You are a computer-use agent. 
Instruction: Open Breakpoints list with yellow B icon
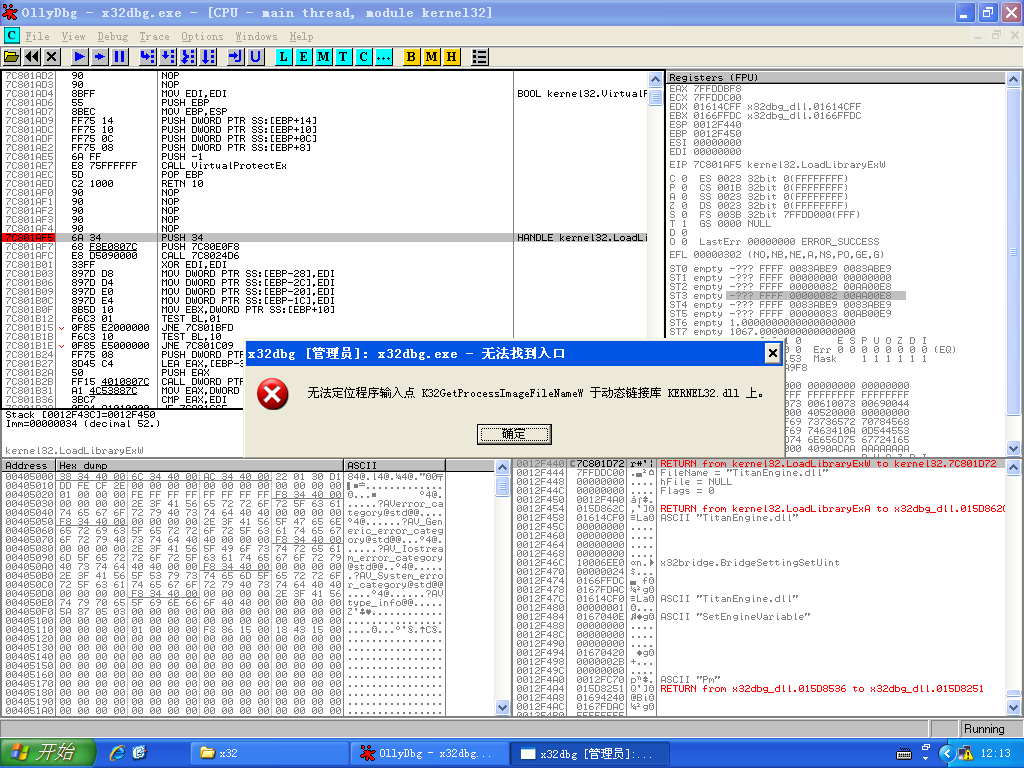411,57
